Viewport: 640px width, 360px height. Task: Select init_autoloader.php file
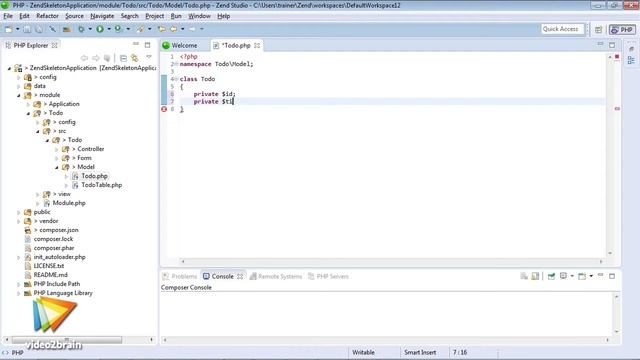[x=60, y=257]
